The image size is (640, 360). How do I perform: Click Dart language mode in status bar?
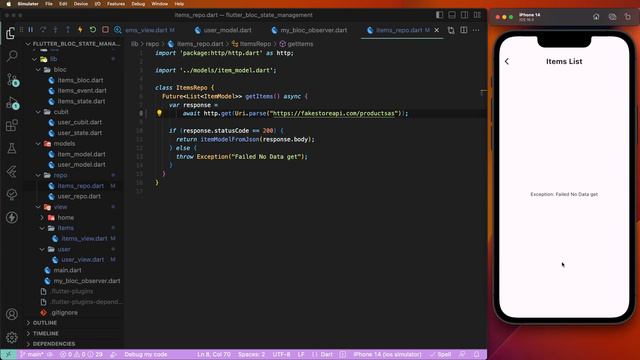[326, 354]
